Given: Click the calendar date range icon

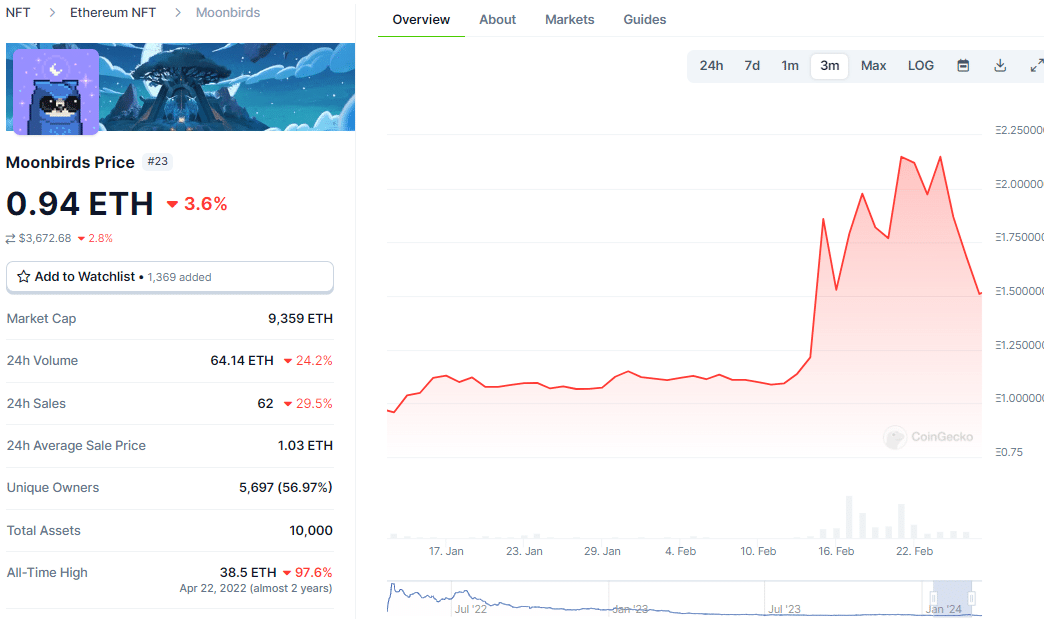Looking at the screenshot, I should (x=963, y=65).
